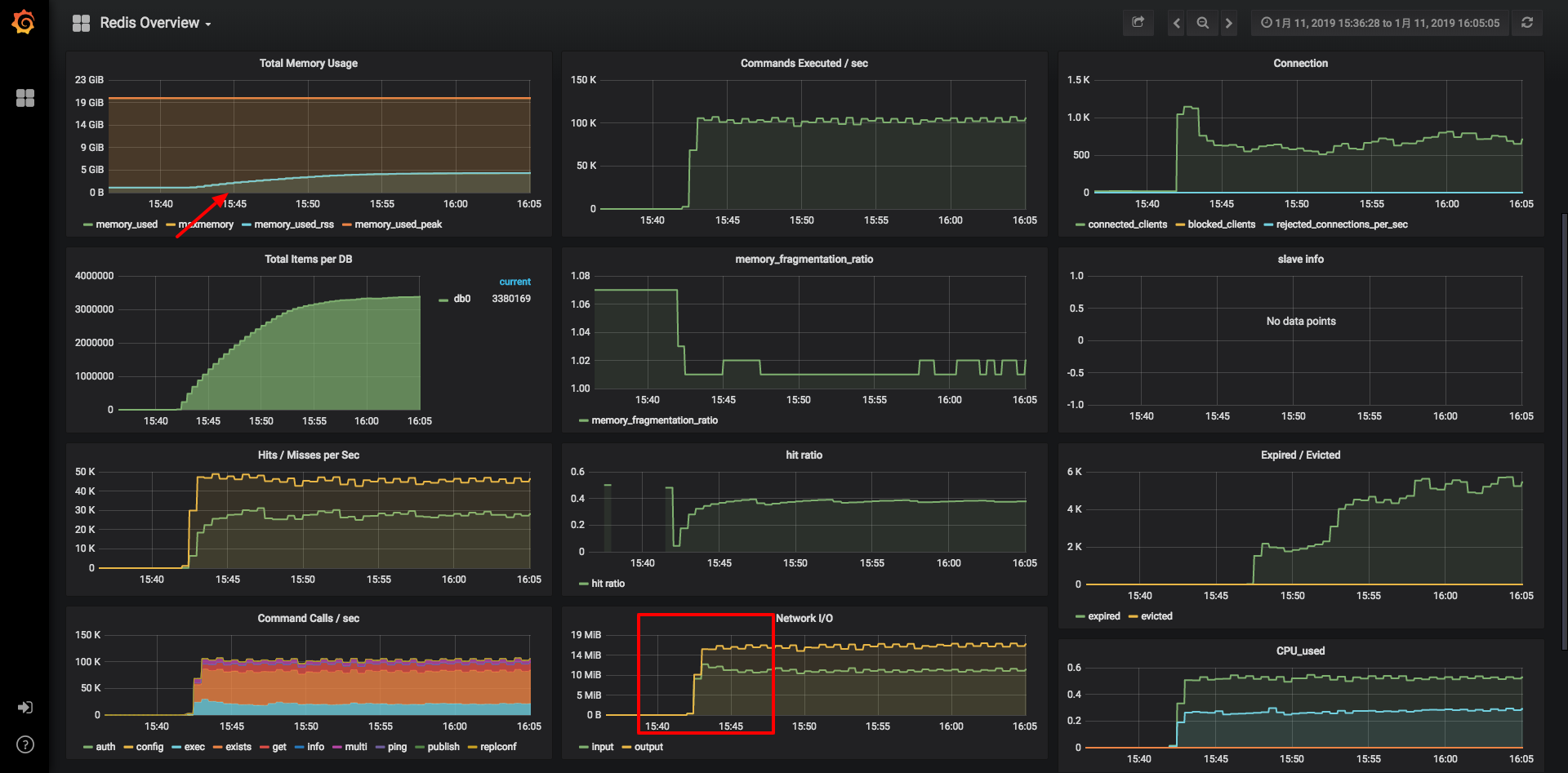Click the sign in icon in sidebar
Image resolution: width=1568 pixels, height=773 pixels.
point(25,707)
